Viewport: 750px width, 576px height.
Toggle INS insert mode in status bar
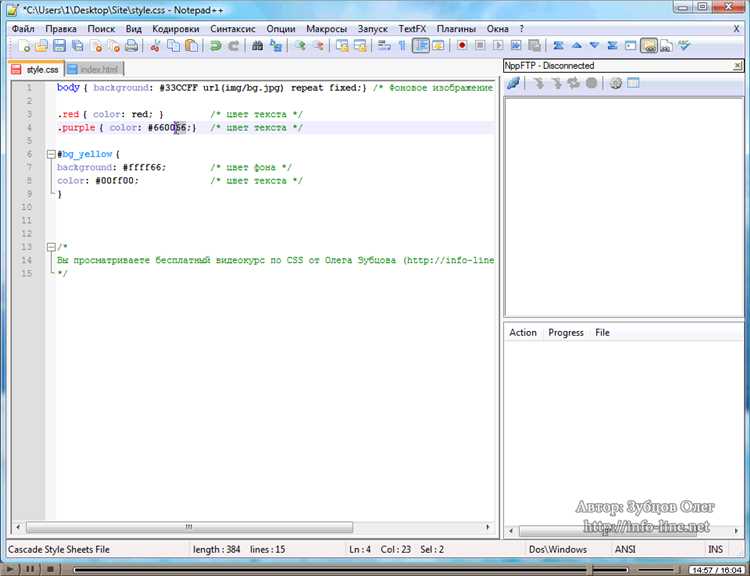coord(715,549)
